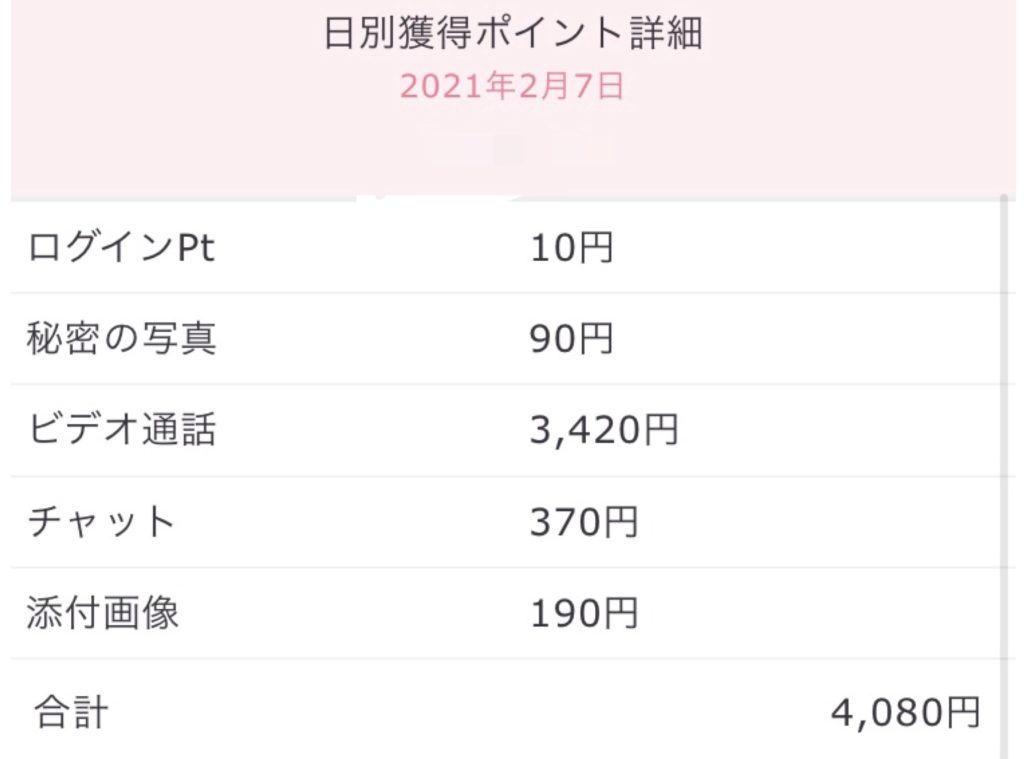Click the 90円 secret photo amount
The width and height of the screenshot is (1024, 759).
571,340
